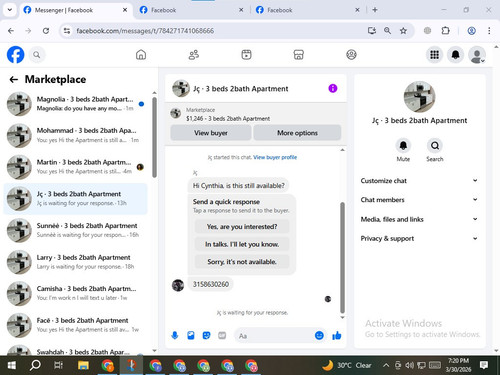The image size is (500, 375).
Task: Click the chat messages scrollbar
Action: coord(342,257)
